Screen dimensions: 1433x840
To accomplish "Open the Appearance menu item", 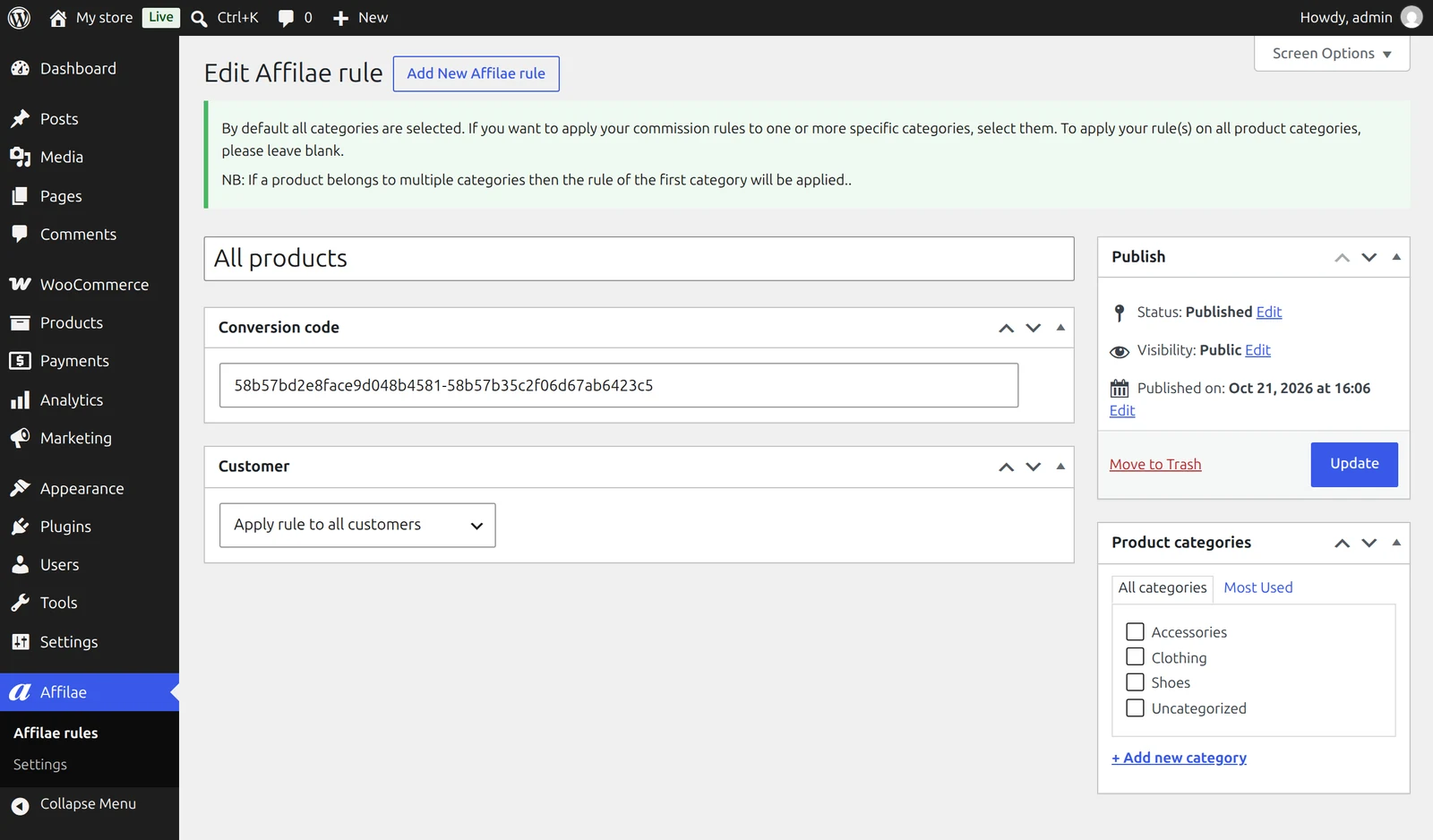I will point(90,489).
